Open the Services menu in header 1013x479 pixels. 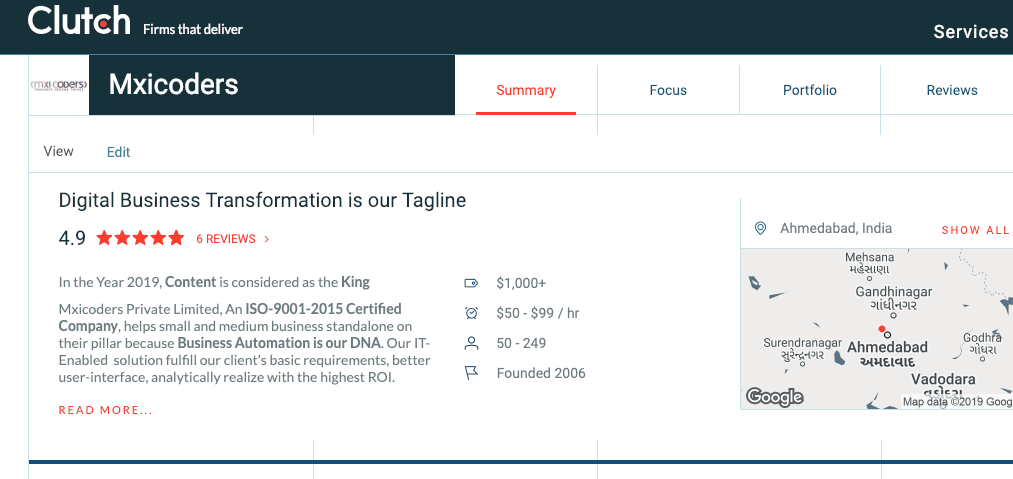coord(970,32)
